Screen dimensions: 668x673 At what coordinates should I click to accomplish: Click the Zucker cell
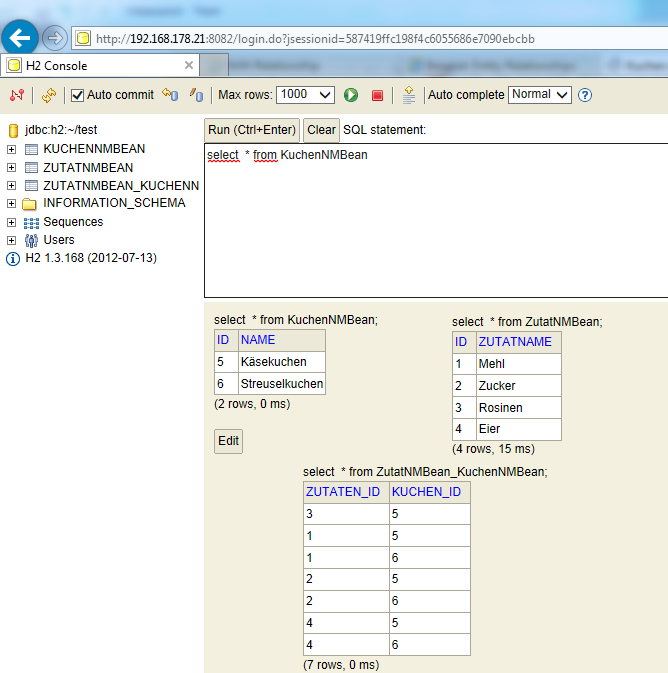pos(519,386)
